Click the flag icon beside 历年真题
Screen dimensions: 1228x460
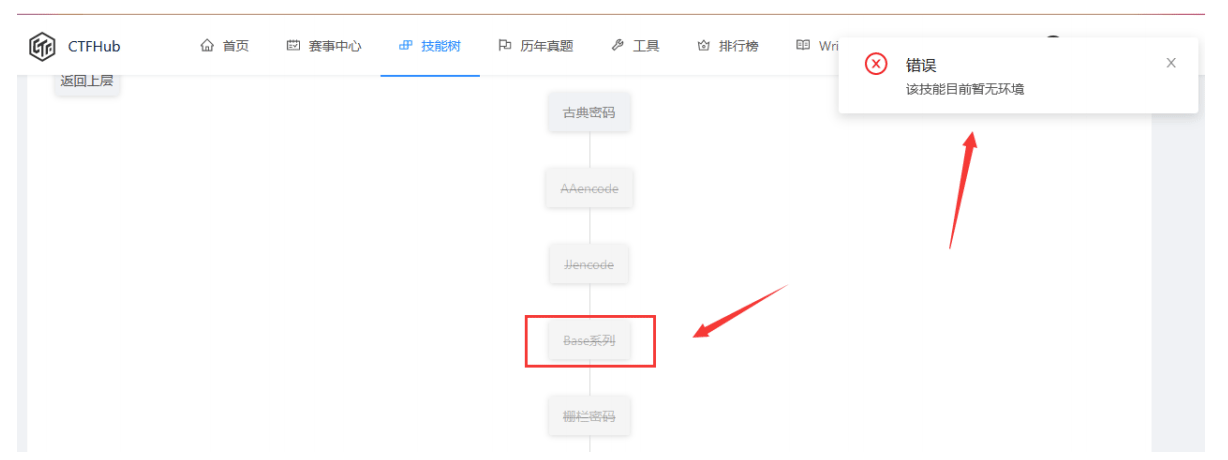[x=505, y=46]
